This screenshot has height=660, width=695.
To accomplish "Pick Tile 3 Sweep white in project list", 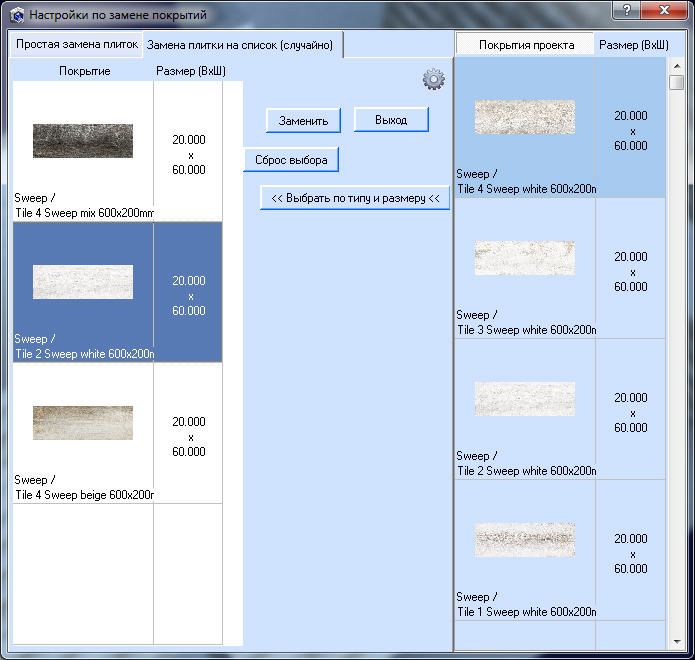I will [x=525, y=258].
